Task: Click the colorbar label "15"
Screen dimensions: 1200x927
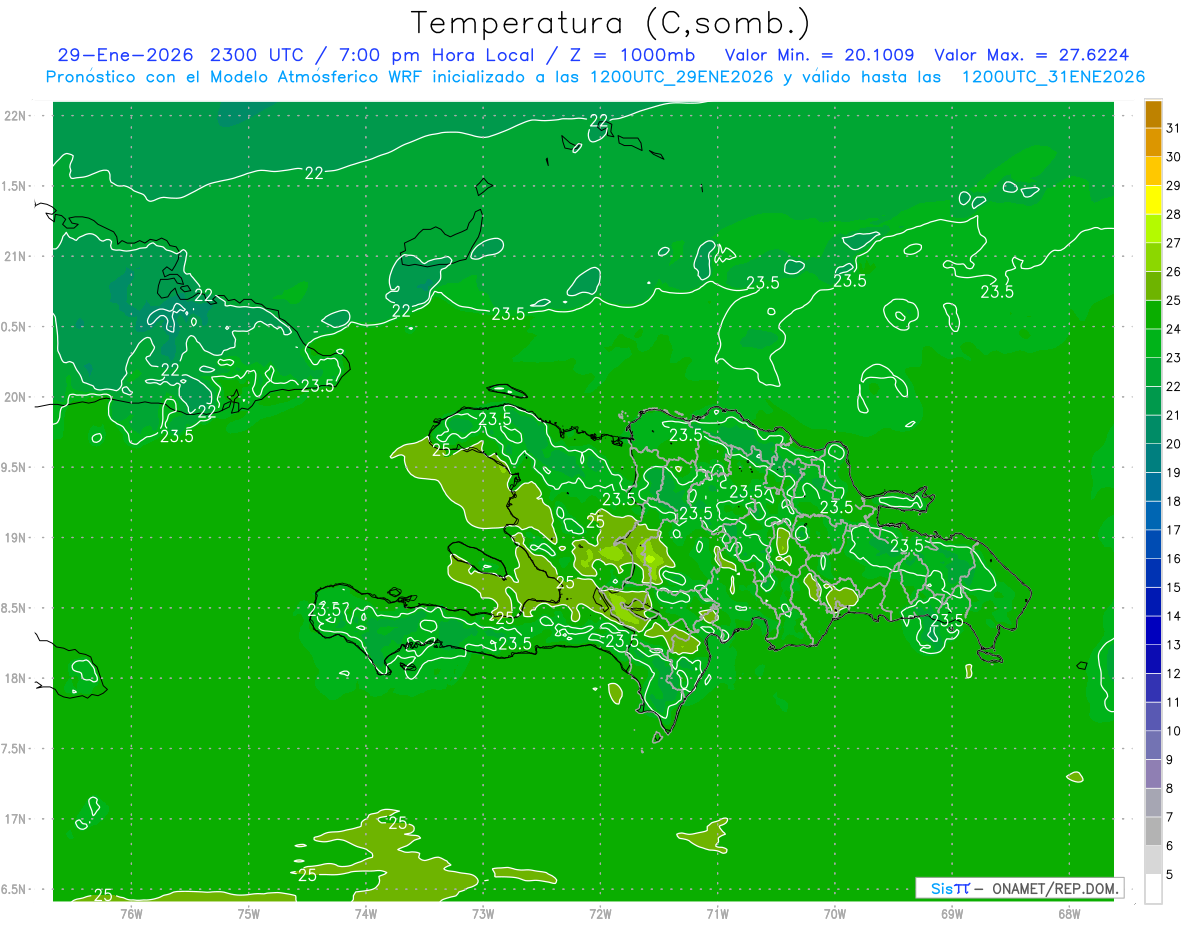Action: 1174,587
